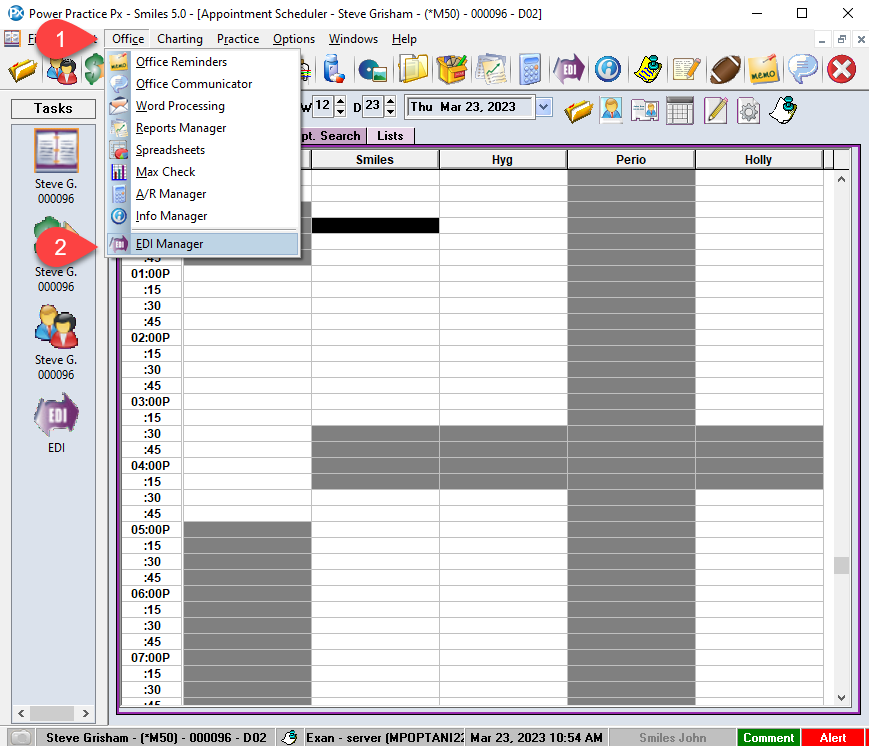869x746 pixels.
Task: Click the Smiles column header
Action: (x=375, y=160)
